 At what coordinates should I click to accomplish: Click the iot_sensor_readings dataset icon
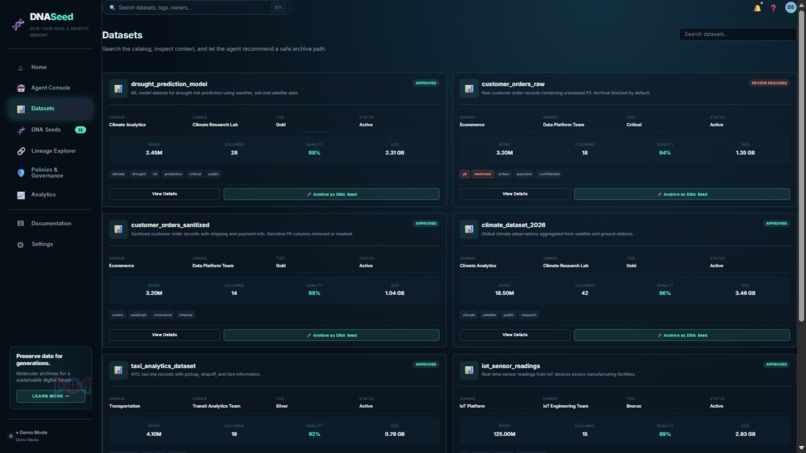pos(469,370)
